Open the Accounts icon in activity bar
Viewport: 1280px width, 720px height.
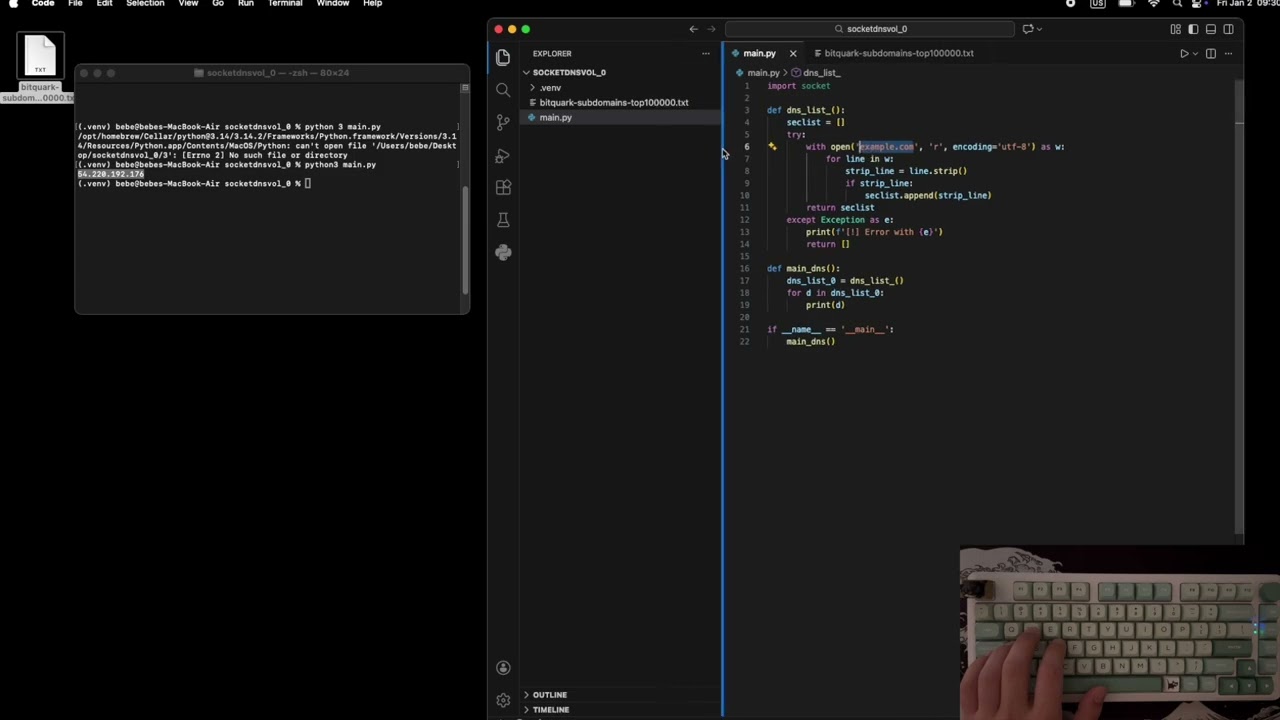(x=503, y=668)
